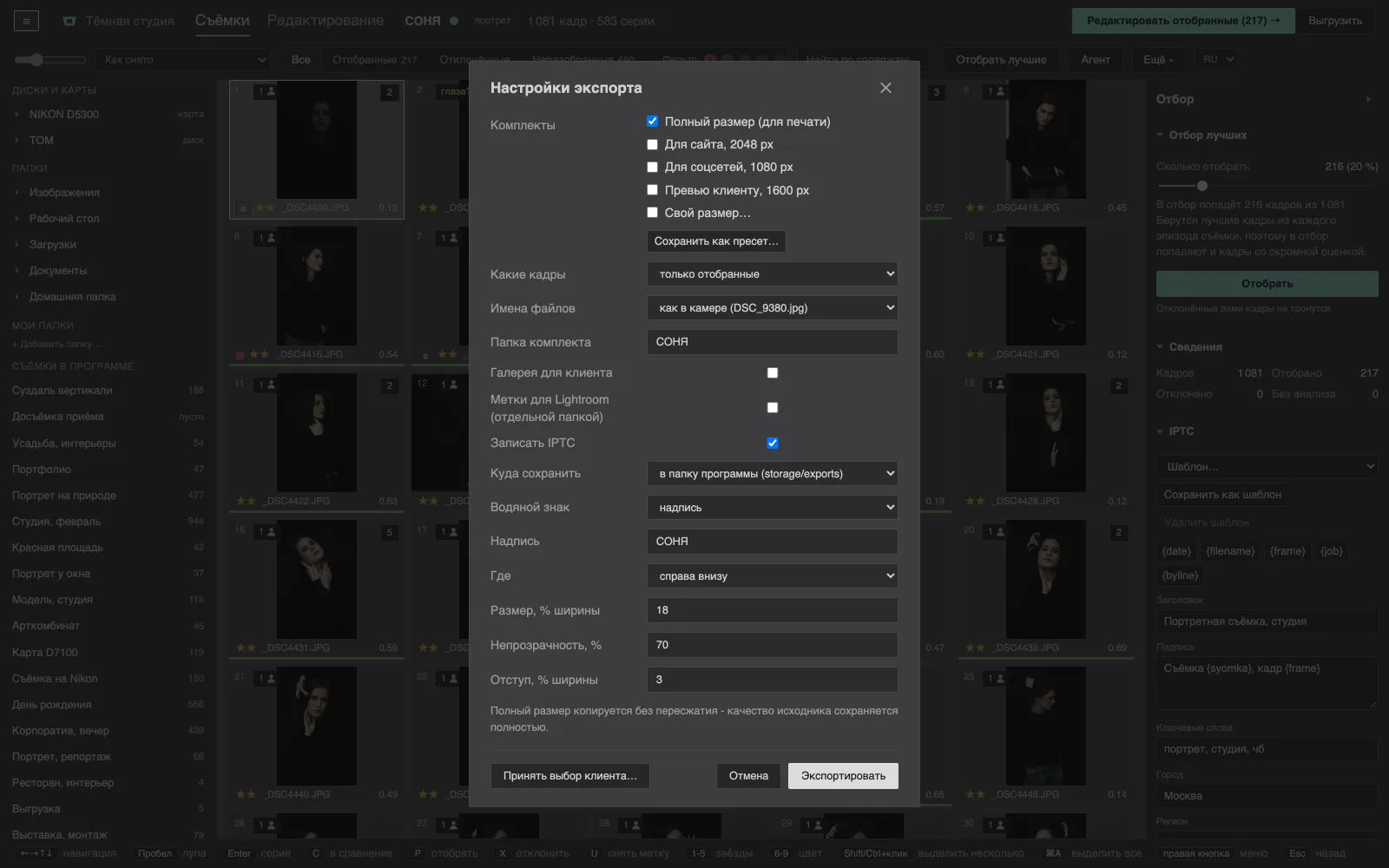Image resolution: width=1389 pixels, height=868 pixels.
Task: Click the Непрозрачность, % input field
Action: coord(773,645)
